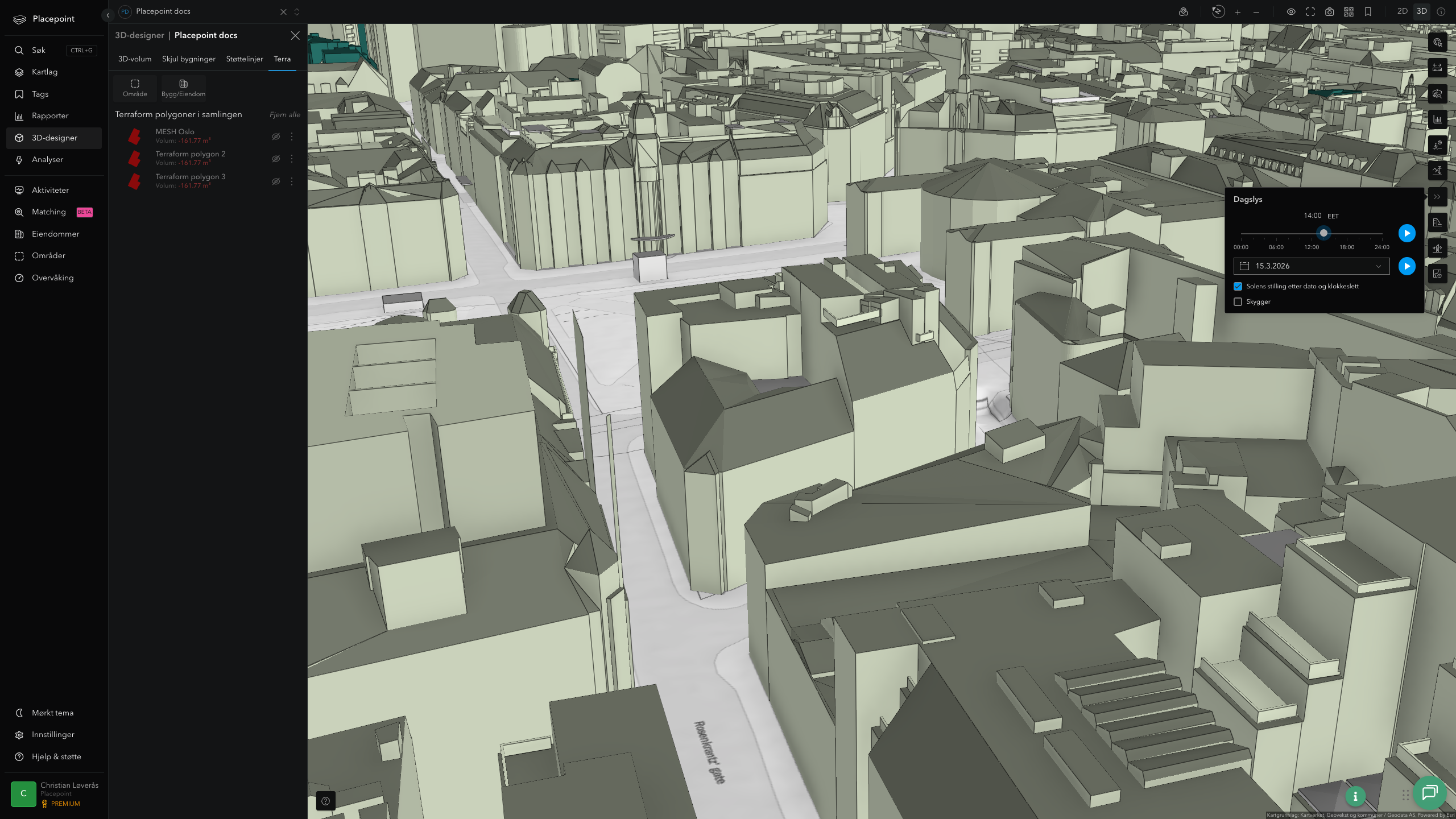This screenshot has width=1456, height=819.
Task: Play the time of day animation
Action: (1407, 233)
